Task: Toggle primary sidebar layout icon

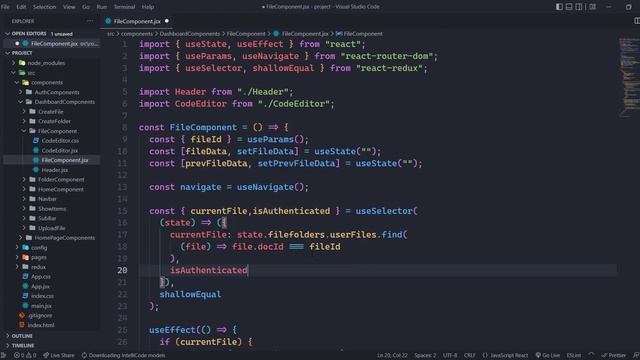Action: [x=559, y=7]
